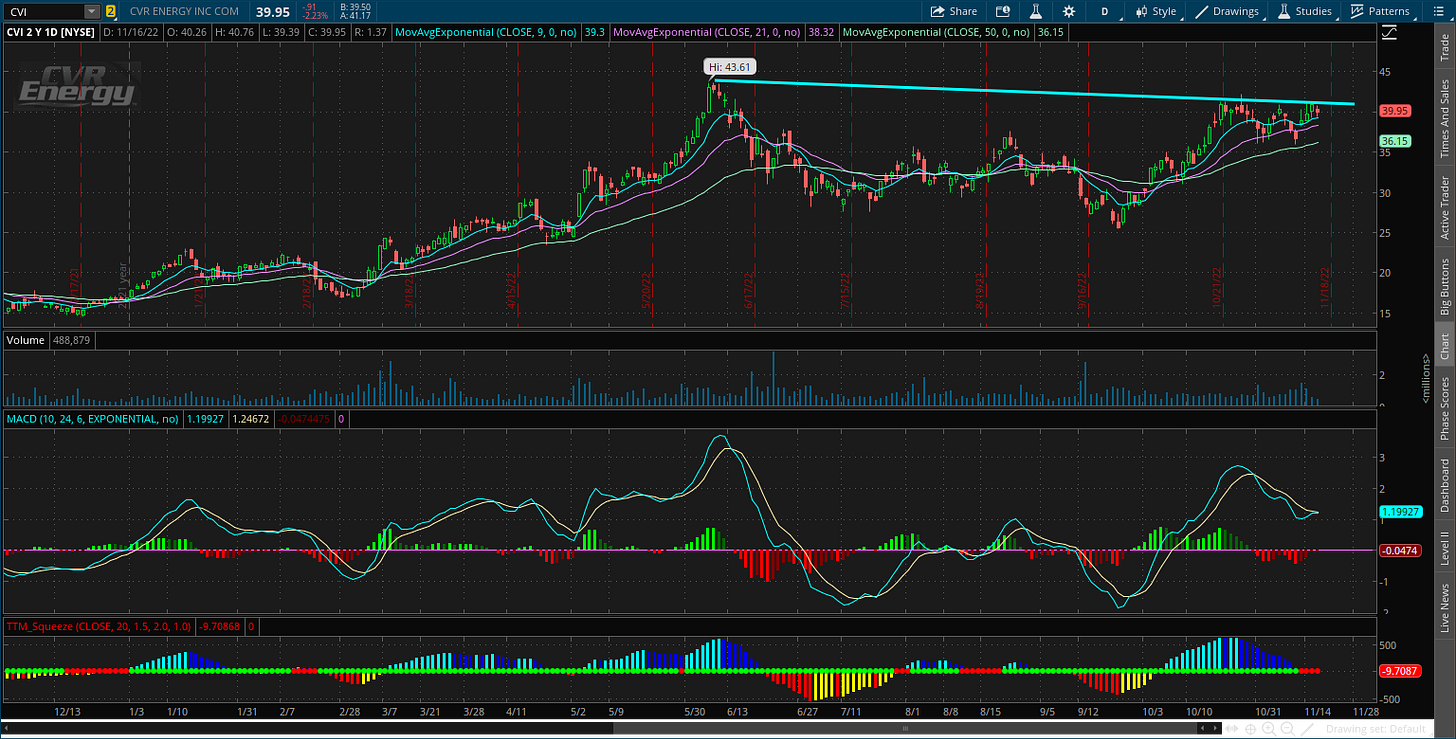Expand the CVI symbol dropdown arrow
This screenshot has width=1456, height=739.
91,12
